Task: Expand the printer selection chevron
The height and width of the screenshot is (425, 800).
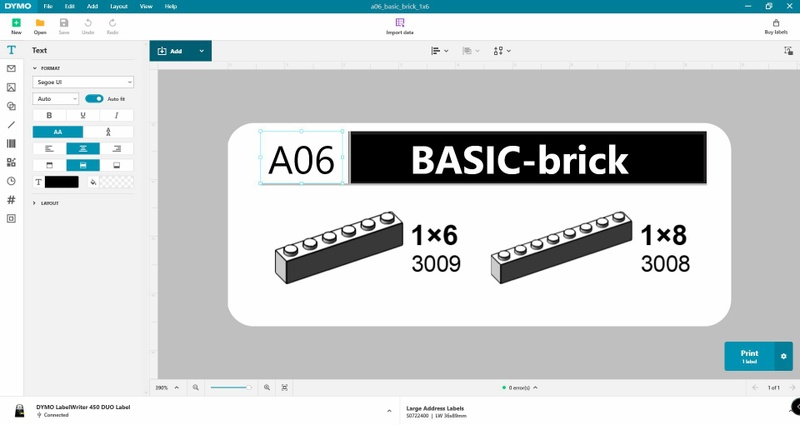Action: coord(389,411)
